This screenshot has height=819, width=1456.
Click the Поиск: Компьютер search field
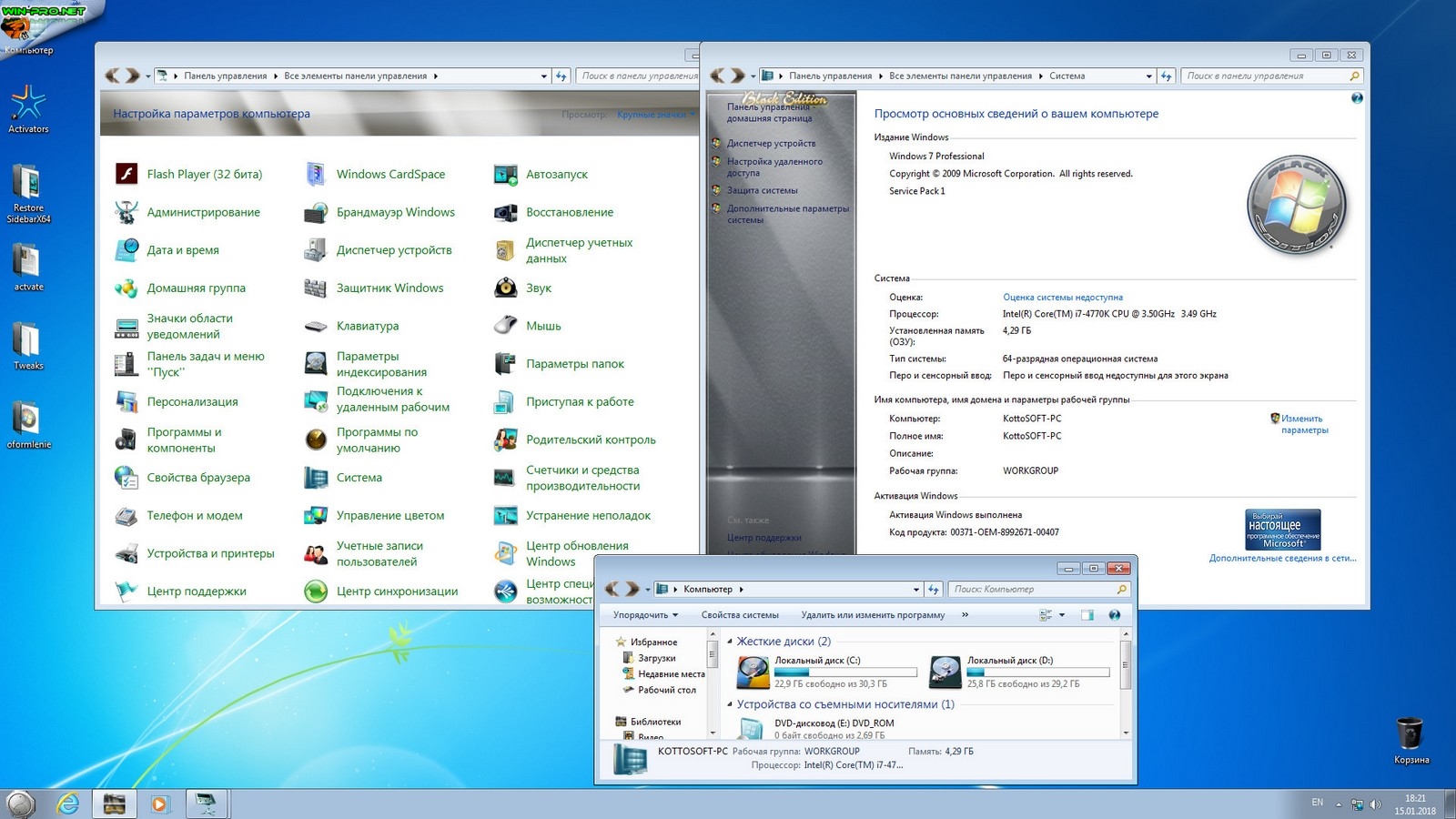pyautogui.click(x=1032, y=590)
